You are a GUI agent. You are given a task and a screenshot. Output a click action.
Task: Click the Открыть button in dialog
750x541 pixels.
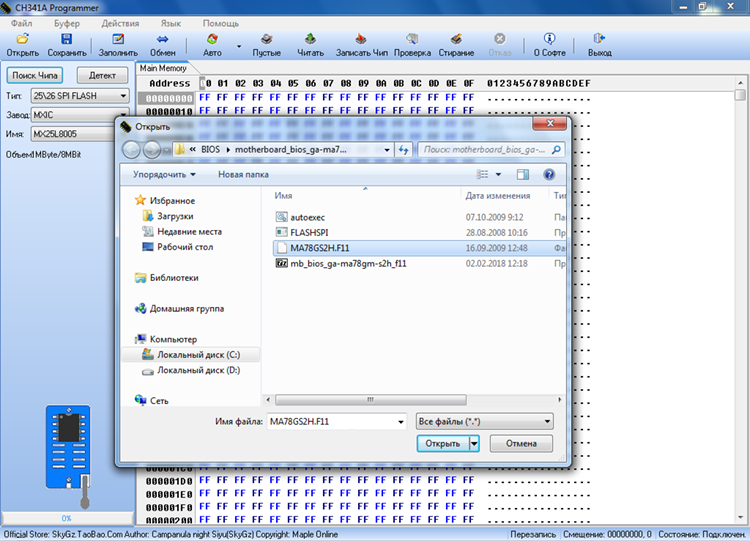(x=442, y=444)
